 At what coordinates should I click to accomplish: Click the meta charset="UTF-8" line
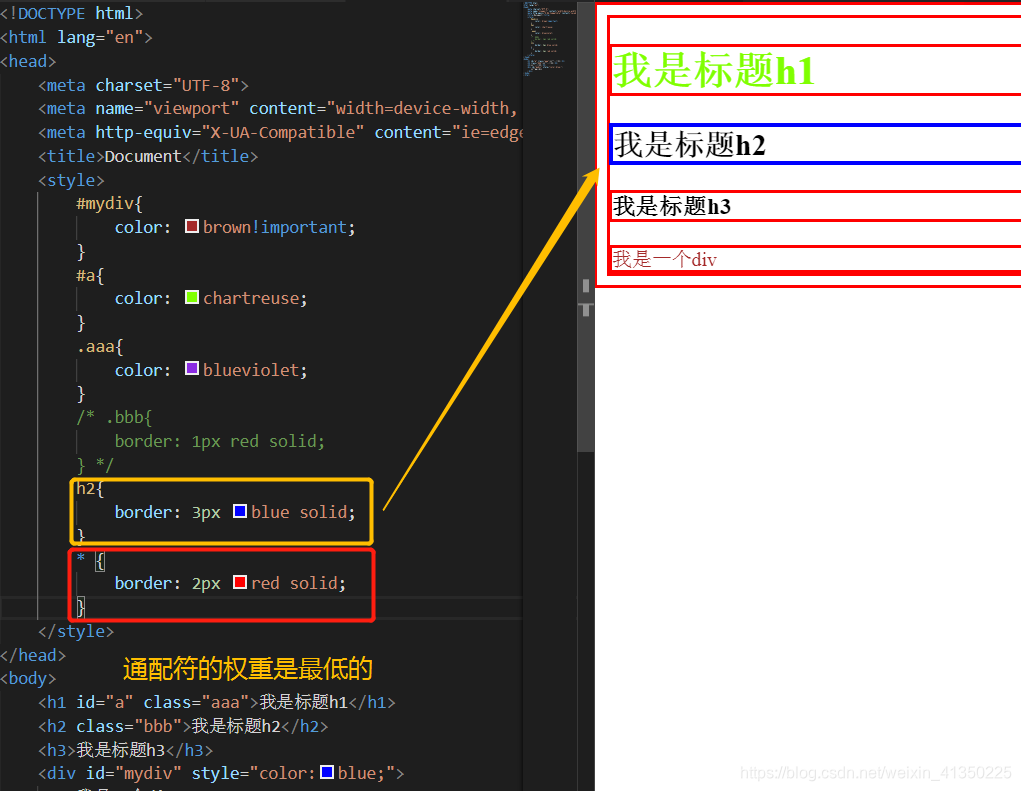[143, 85]
